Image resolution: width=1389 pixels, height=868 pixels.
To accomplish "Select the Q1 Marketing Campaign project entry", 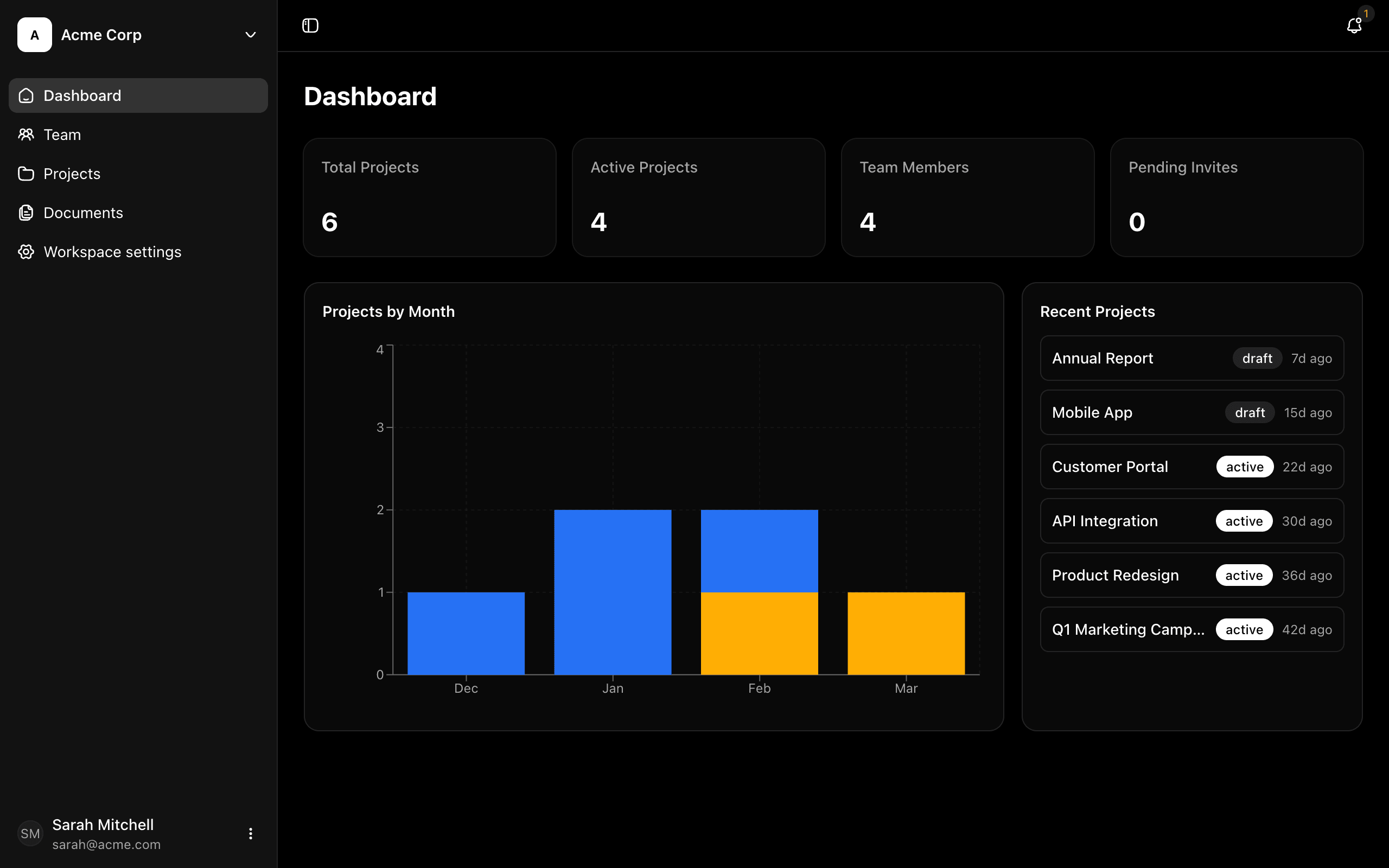I will [x=1191, y=629].
